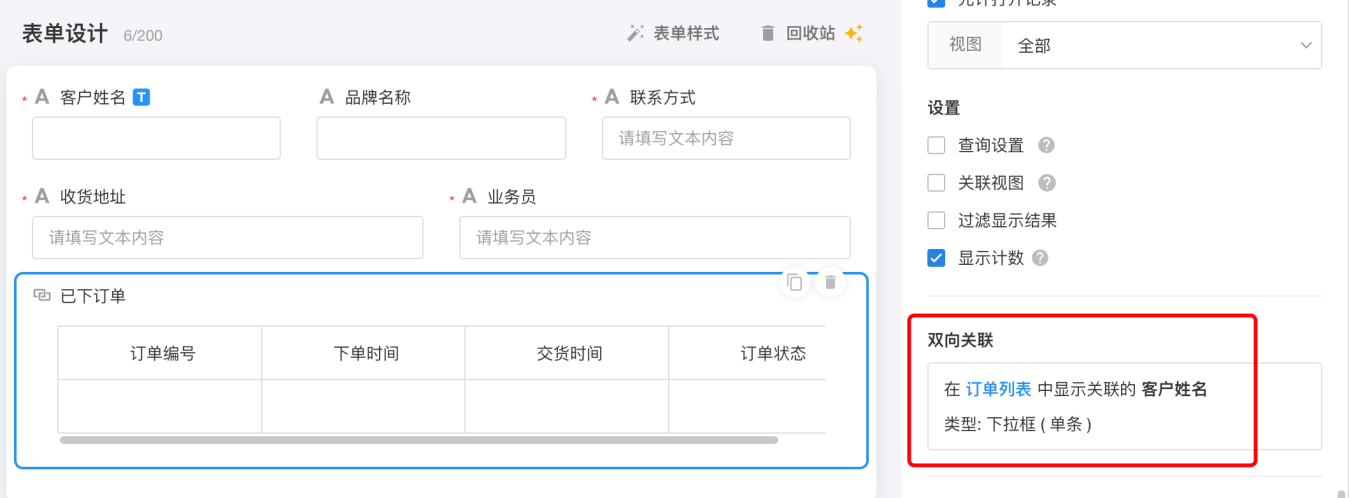Open 表单样式 form style settings

tap(673, 33)
